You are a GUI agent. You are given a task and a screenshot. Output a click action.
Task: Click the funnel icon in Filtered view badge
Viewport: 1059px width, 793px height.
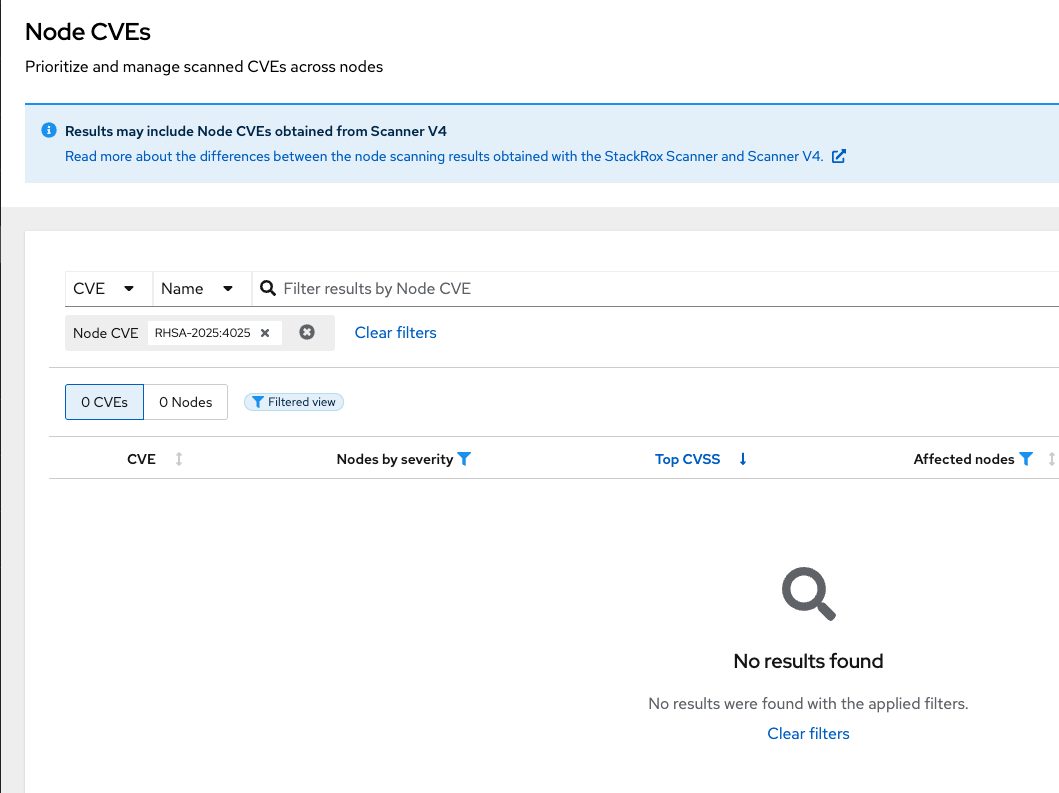pos(257,402)
